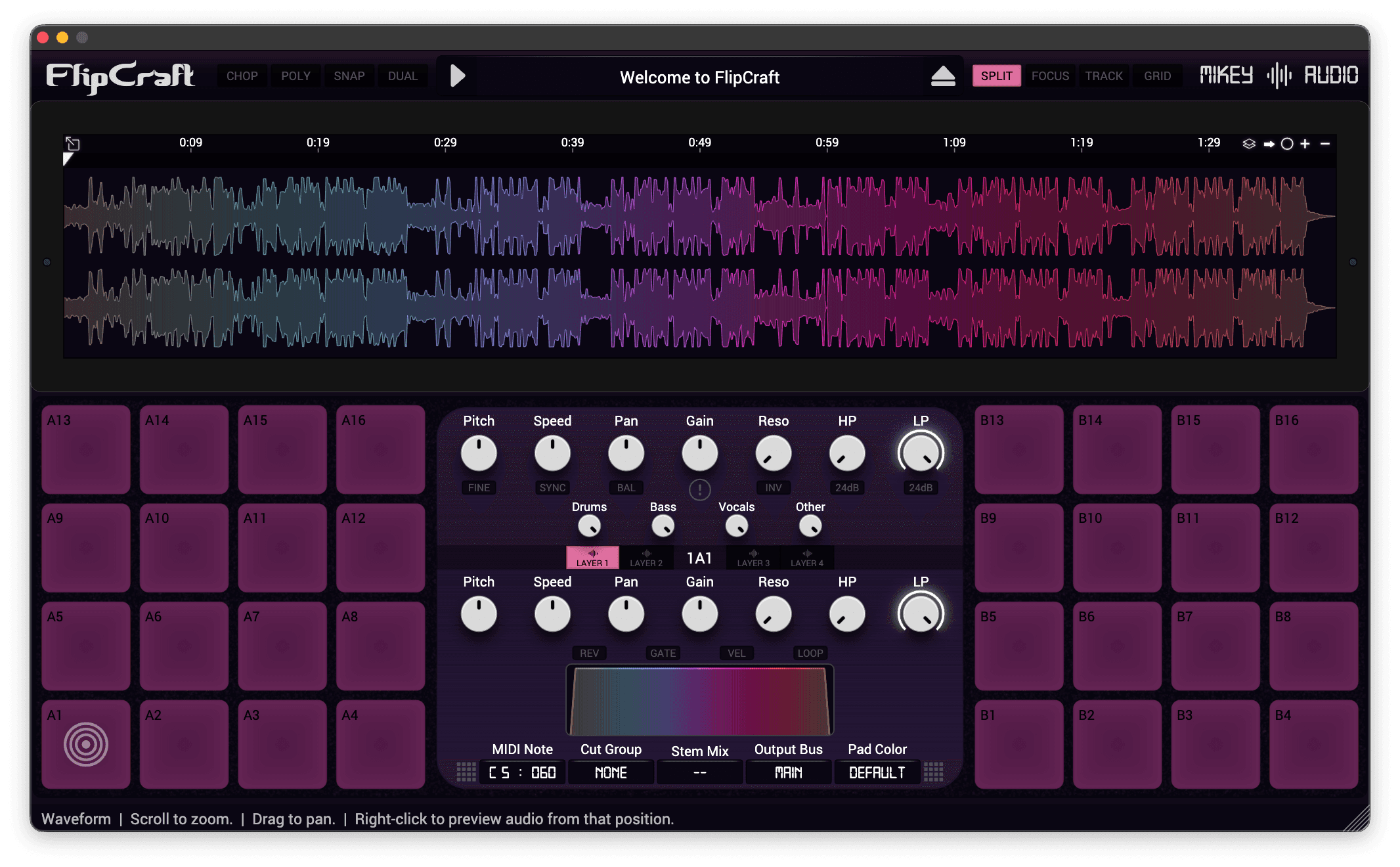
Task: Toggle REV reverse playback
Action: 589,653
